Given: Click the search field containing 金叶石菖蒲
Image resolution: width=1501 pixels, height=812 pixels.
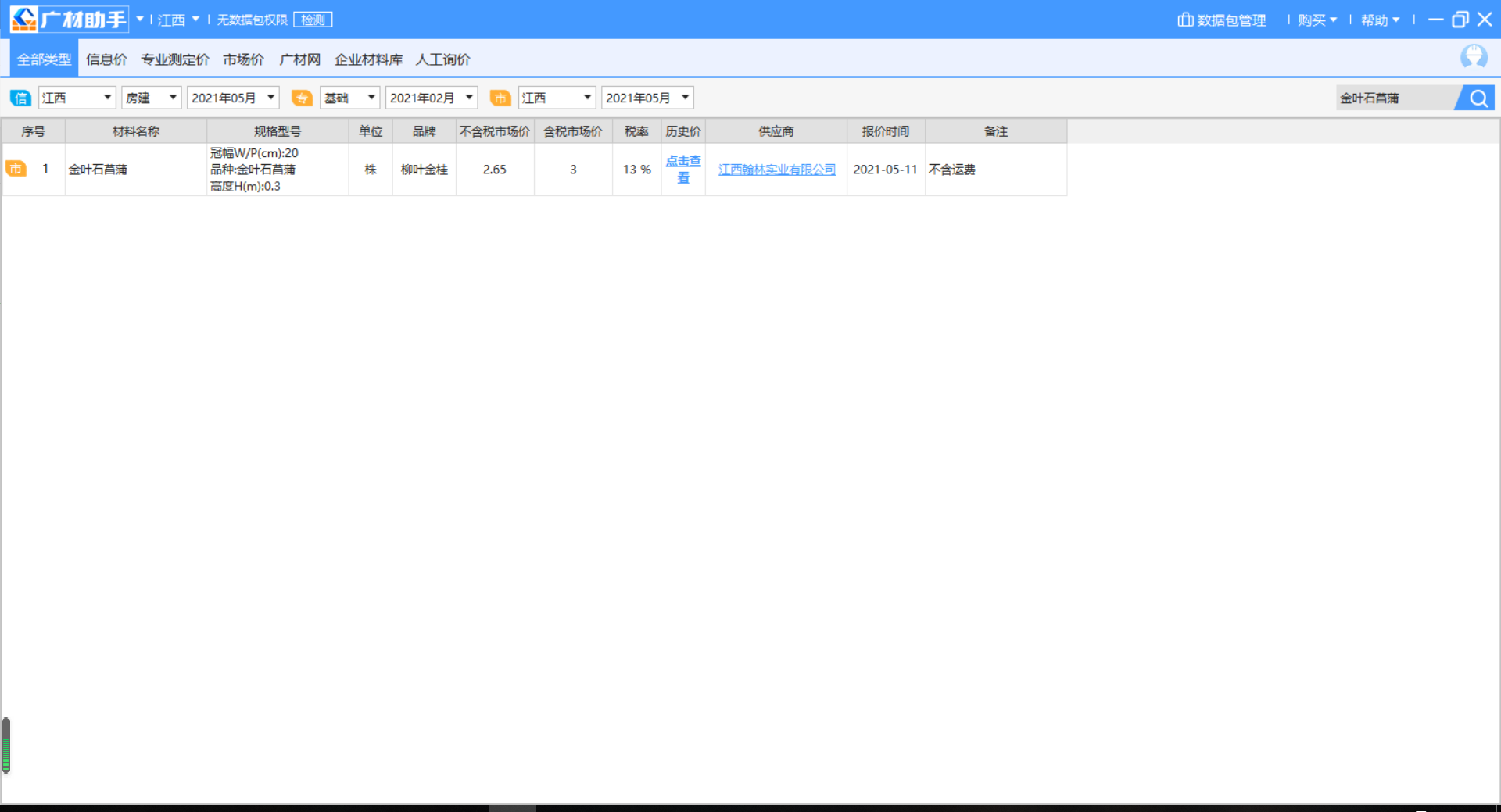Looking at the screenshot, I should point(1395,98).
